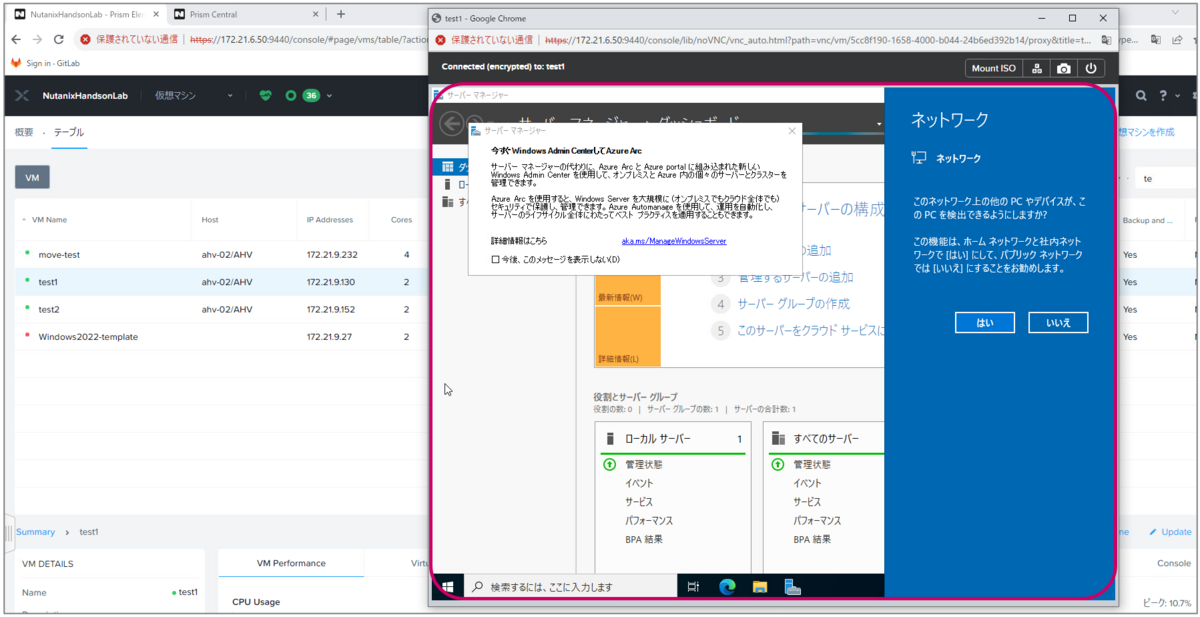Viewport: 1200px width, 617px height.
Task: Expand dropdown arrow next to 36 badge
Action: coord(329,96)
